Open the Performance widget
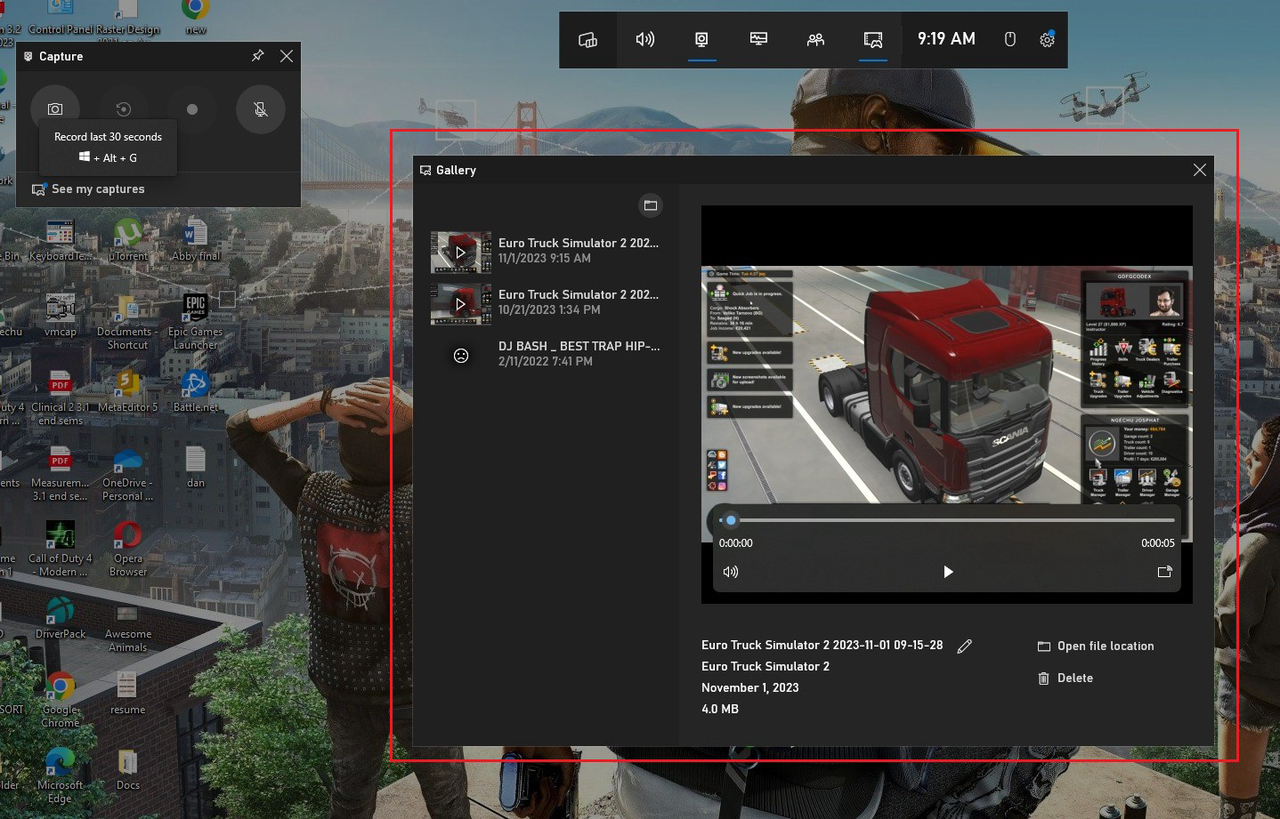 (758, 39)
